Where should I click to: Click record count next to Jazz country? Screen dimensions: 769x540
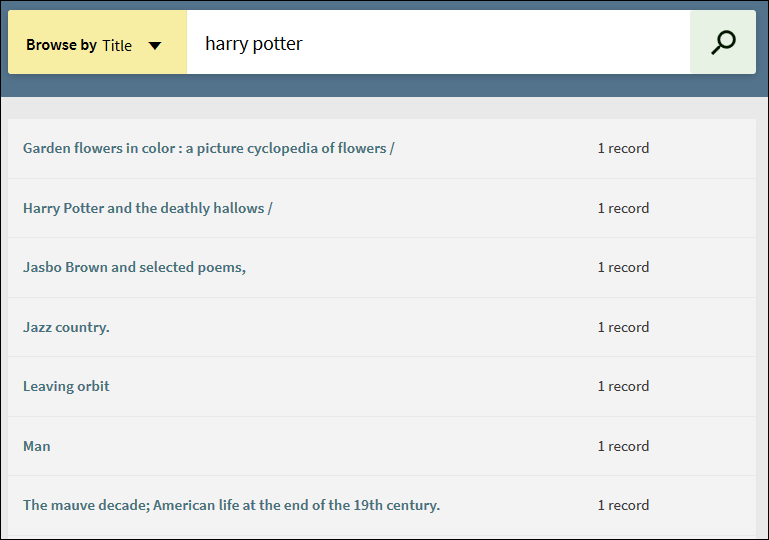[623, 327]
